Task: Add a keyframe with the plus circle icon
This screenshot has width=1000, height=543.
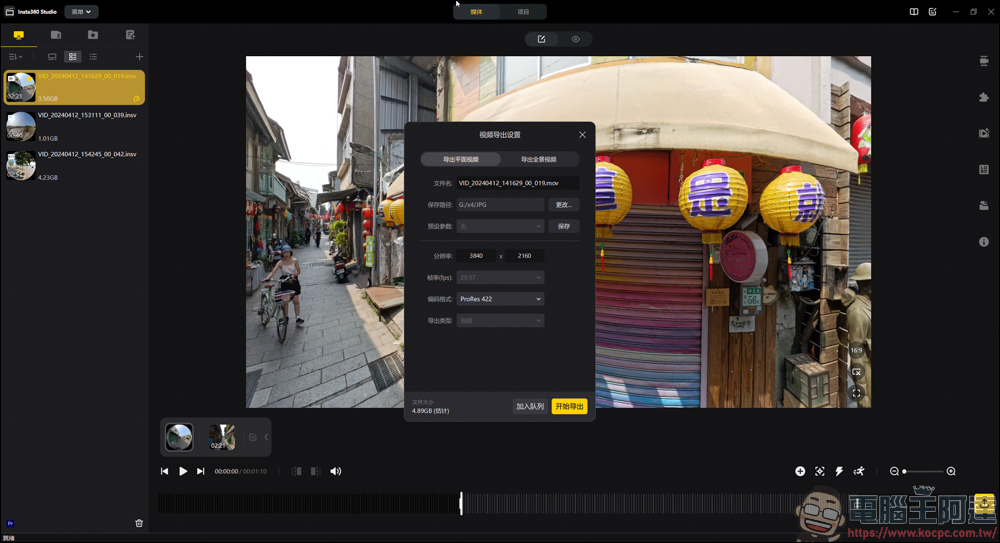Action: pos(800,472)
